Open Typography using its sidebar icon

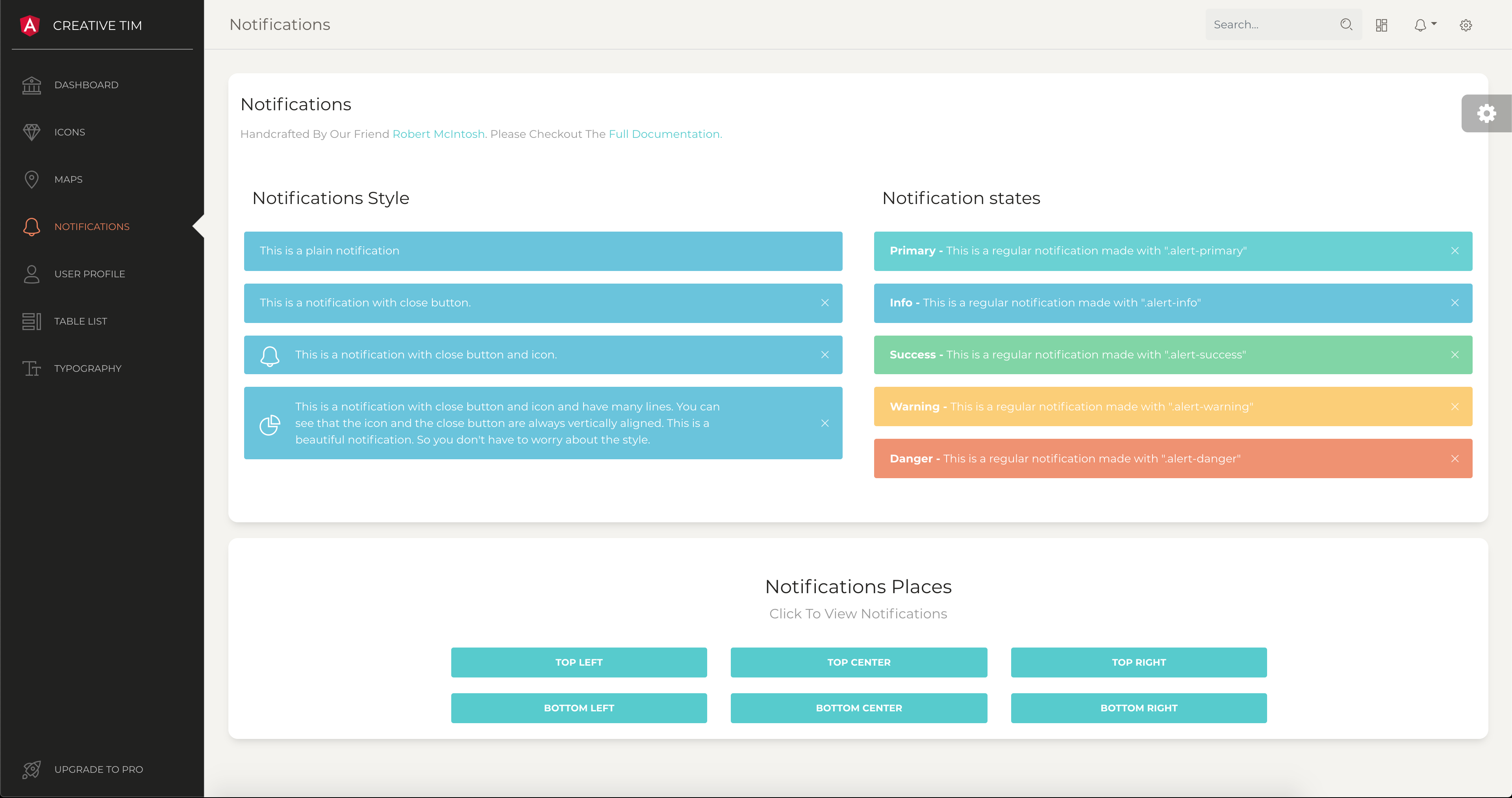pos(31,368)
